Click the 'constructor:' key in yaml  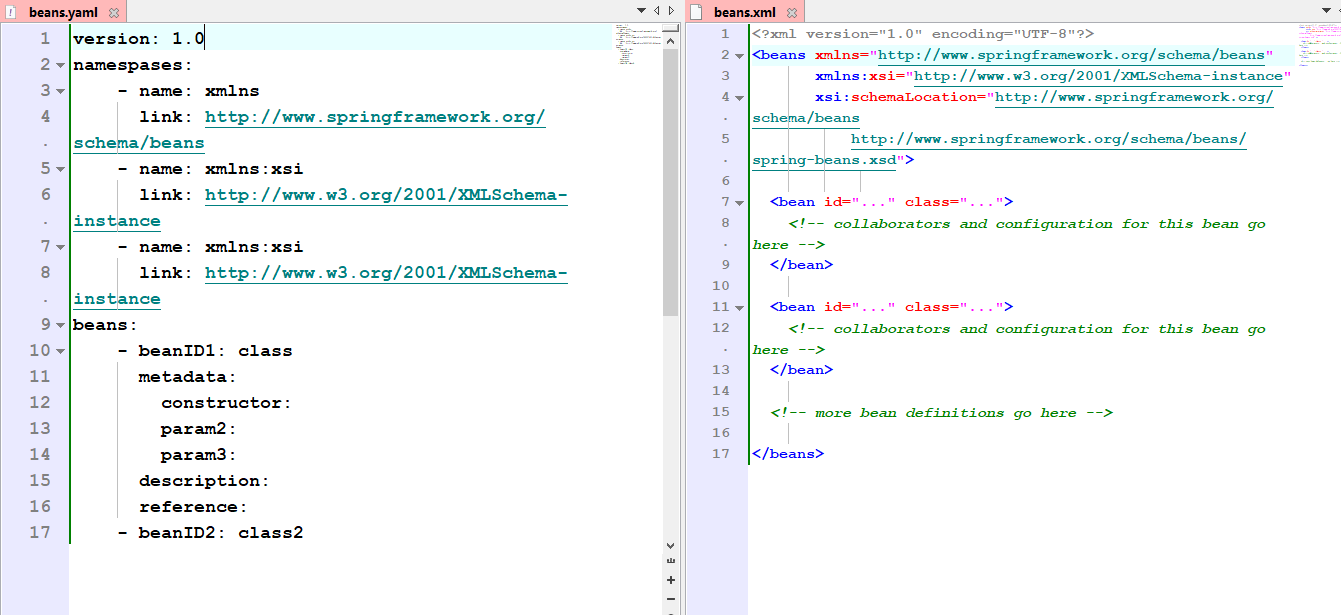pos(226,403)
